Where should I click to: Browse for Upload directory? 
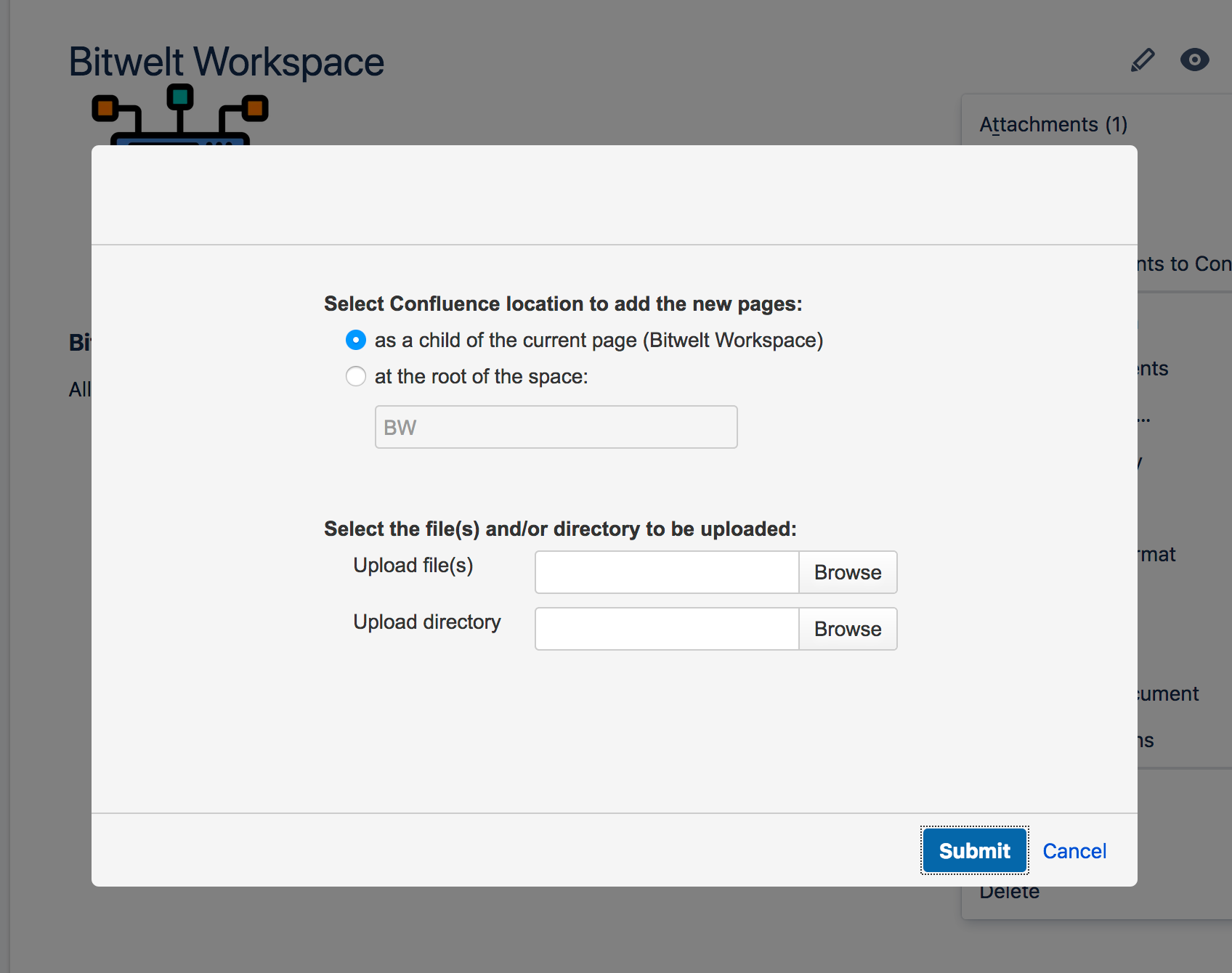click(848, 629)
